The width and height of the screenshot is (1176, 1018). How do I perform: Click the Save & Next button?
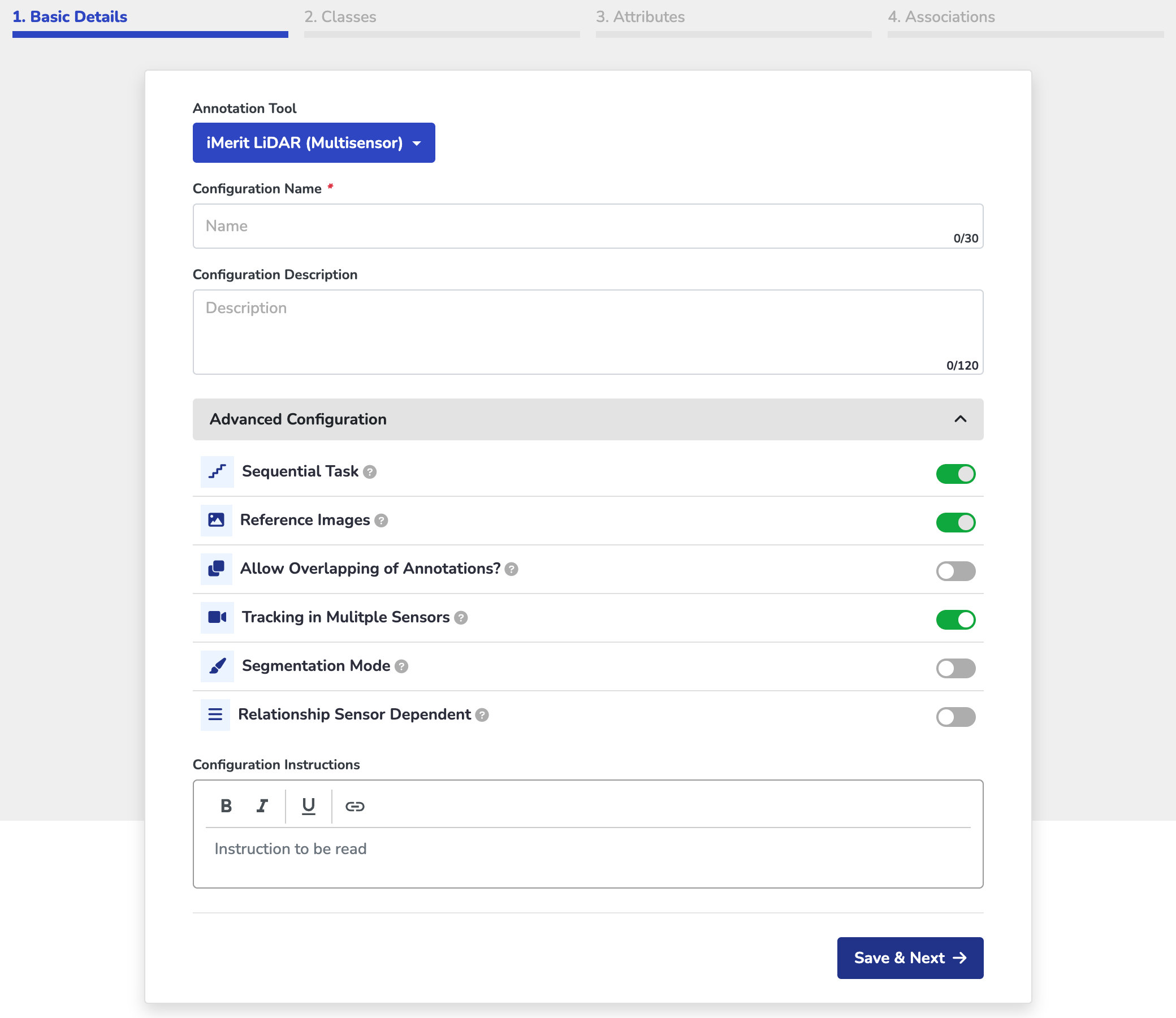(910, 958)
